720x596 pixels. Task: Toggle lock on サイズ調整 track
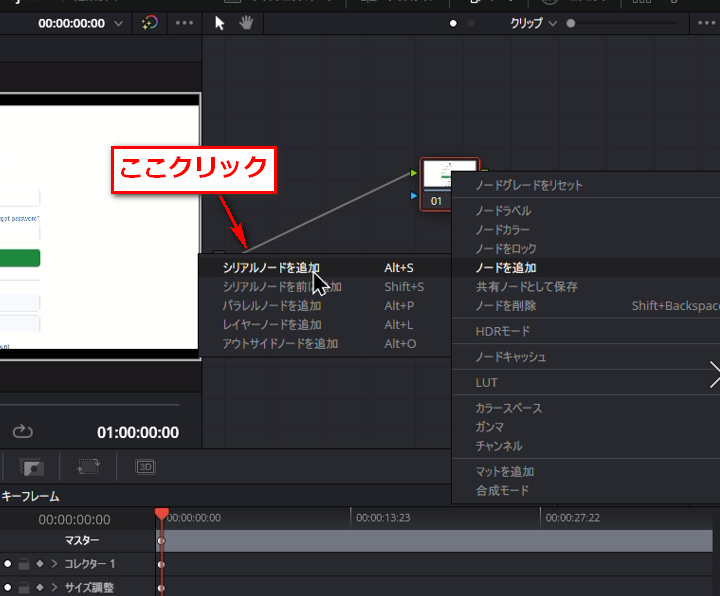pyautogui.click(x=24, y=588)
